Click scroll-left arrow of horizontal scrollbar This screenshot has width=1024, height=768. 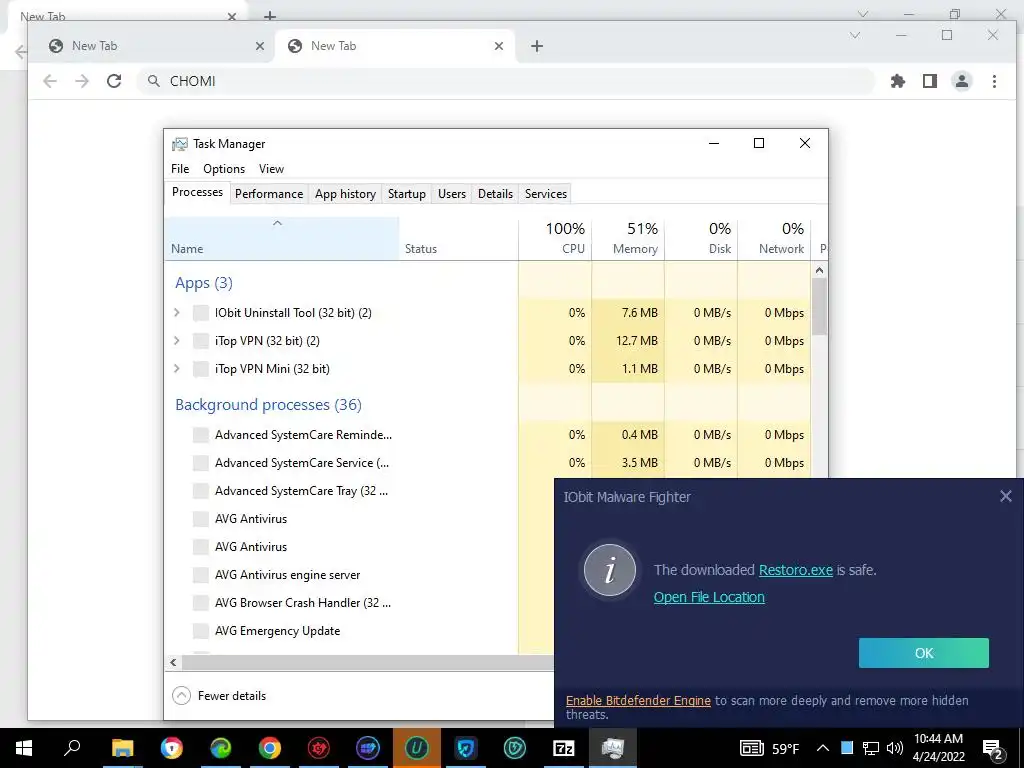(x=173, y=662)
